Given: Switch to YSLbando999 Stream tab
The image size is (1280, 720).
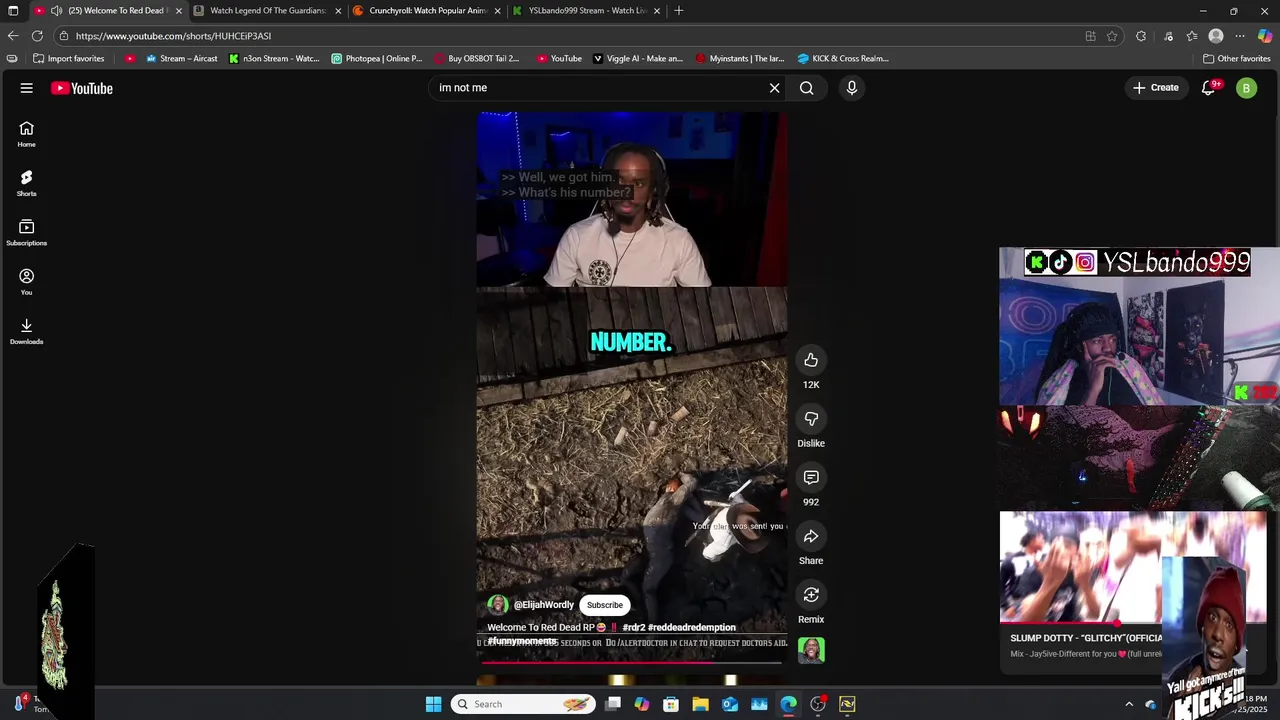Looking at the screenshot, I should pyautogui.click(x=586, y=10).
